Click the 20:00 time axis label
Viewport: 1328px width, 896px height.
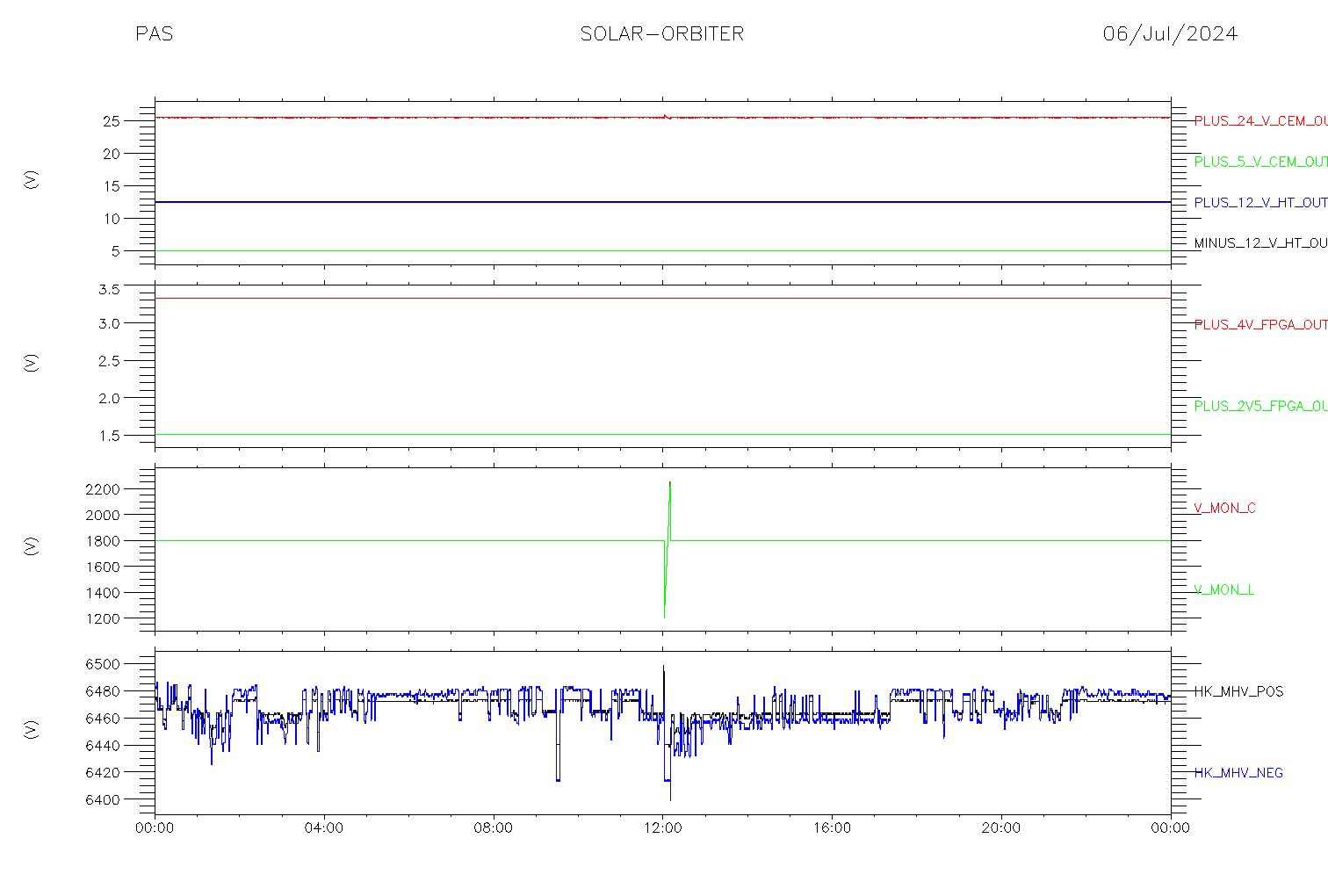tap(1000, 828)
